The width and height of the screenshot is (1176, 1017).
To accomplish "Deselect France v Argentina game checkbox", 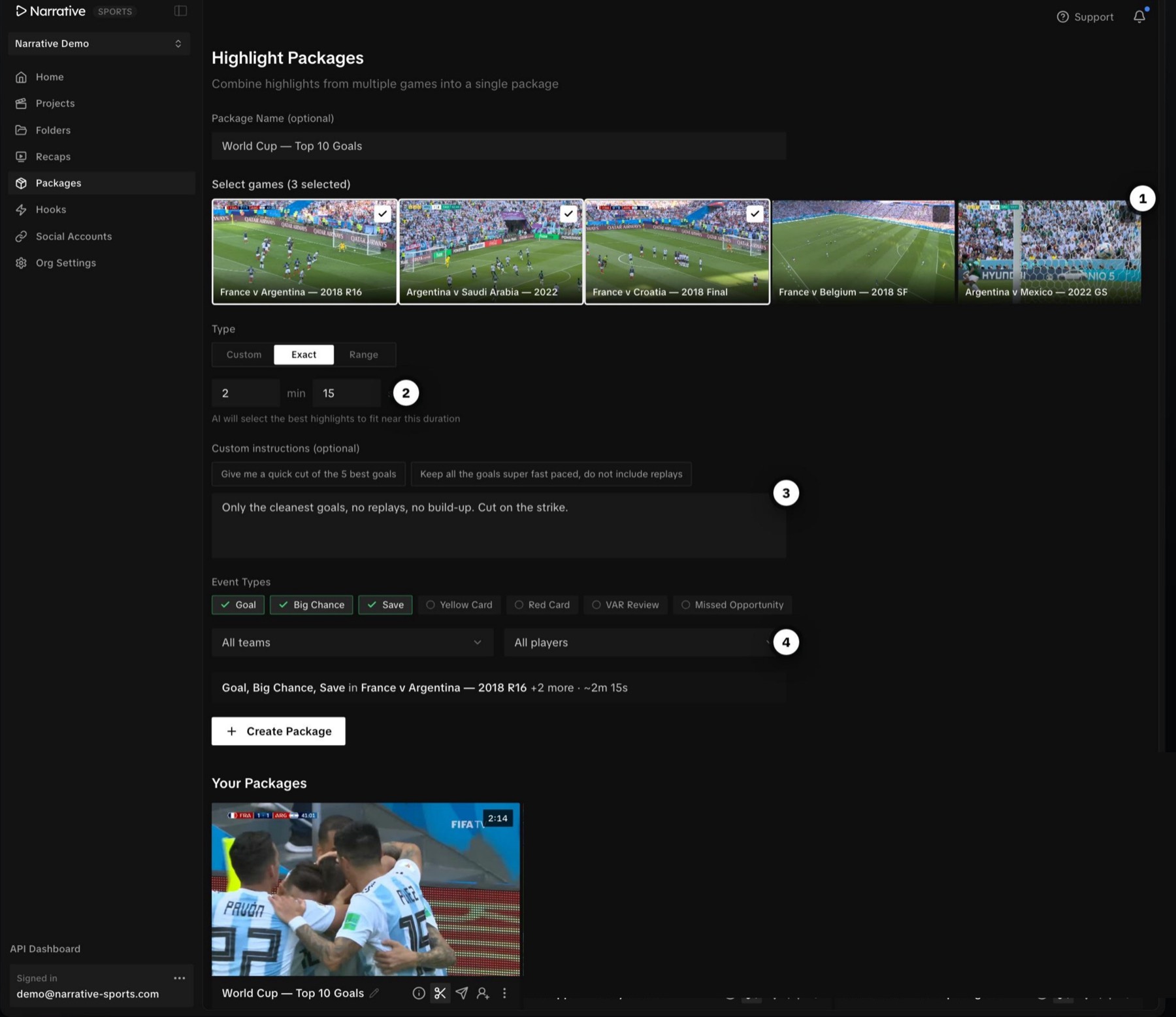I will point(382,214).
